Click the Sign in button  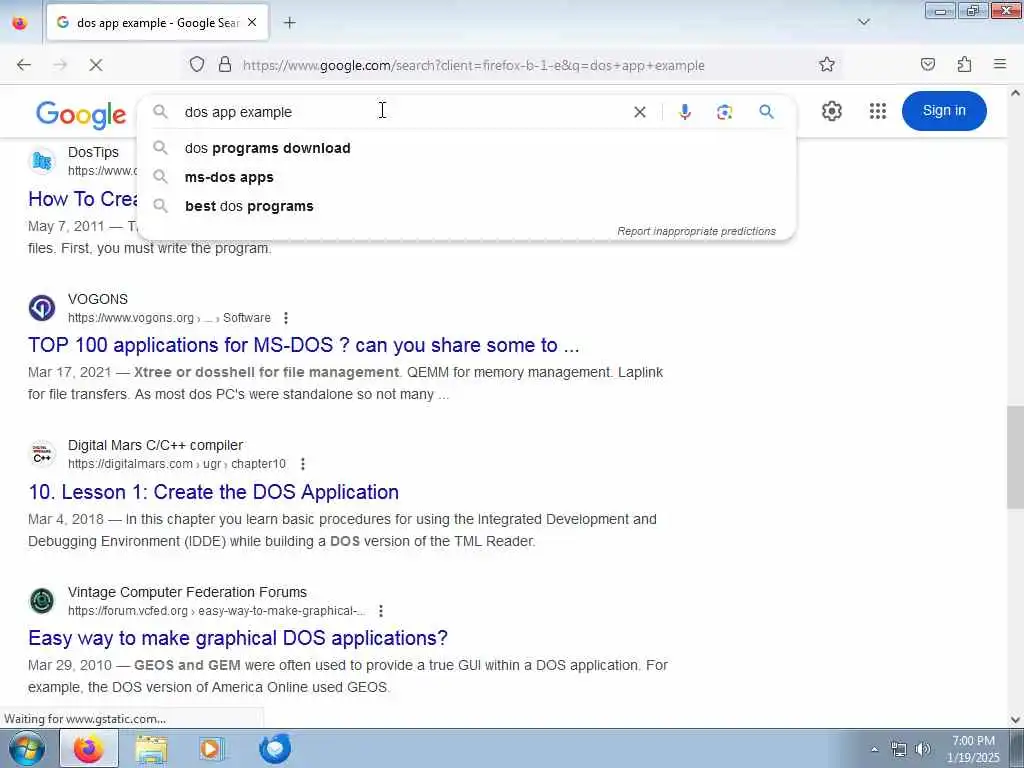(x=944, y=110)
